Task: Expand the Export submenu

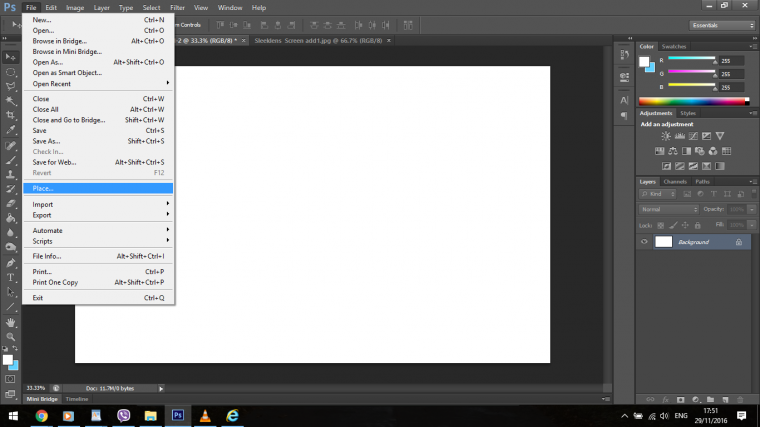Action: pos(98,215)
